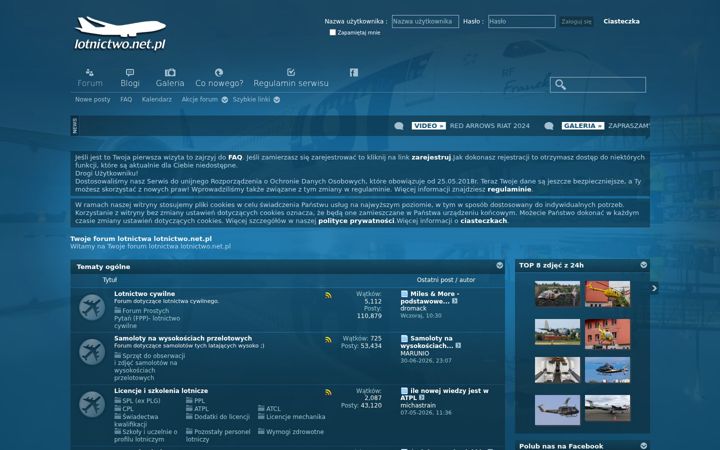Click post icon beside ile nowej wiedzy thread
720x450 pixels.
(404, 391)
